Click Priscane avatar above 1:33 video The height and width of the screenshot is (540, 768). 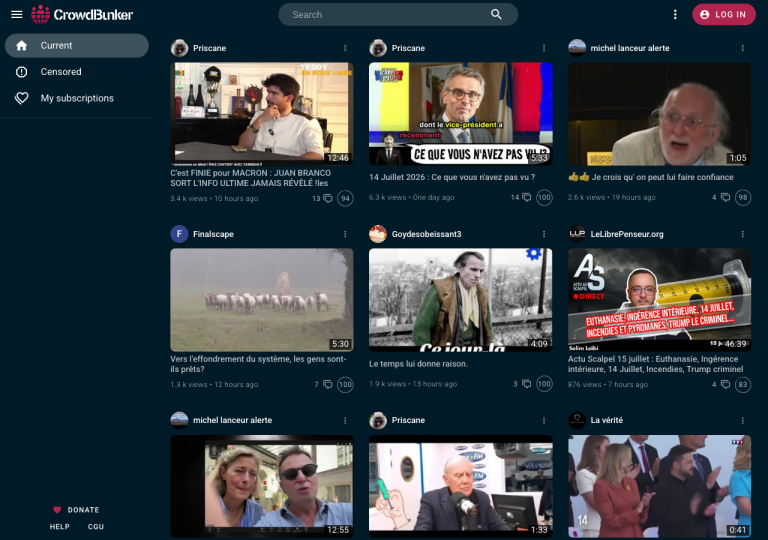[x=378, y=420]
